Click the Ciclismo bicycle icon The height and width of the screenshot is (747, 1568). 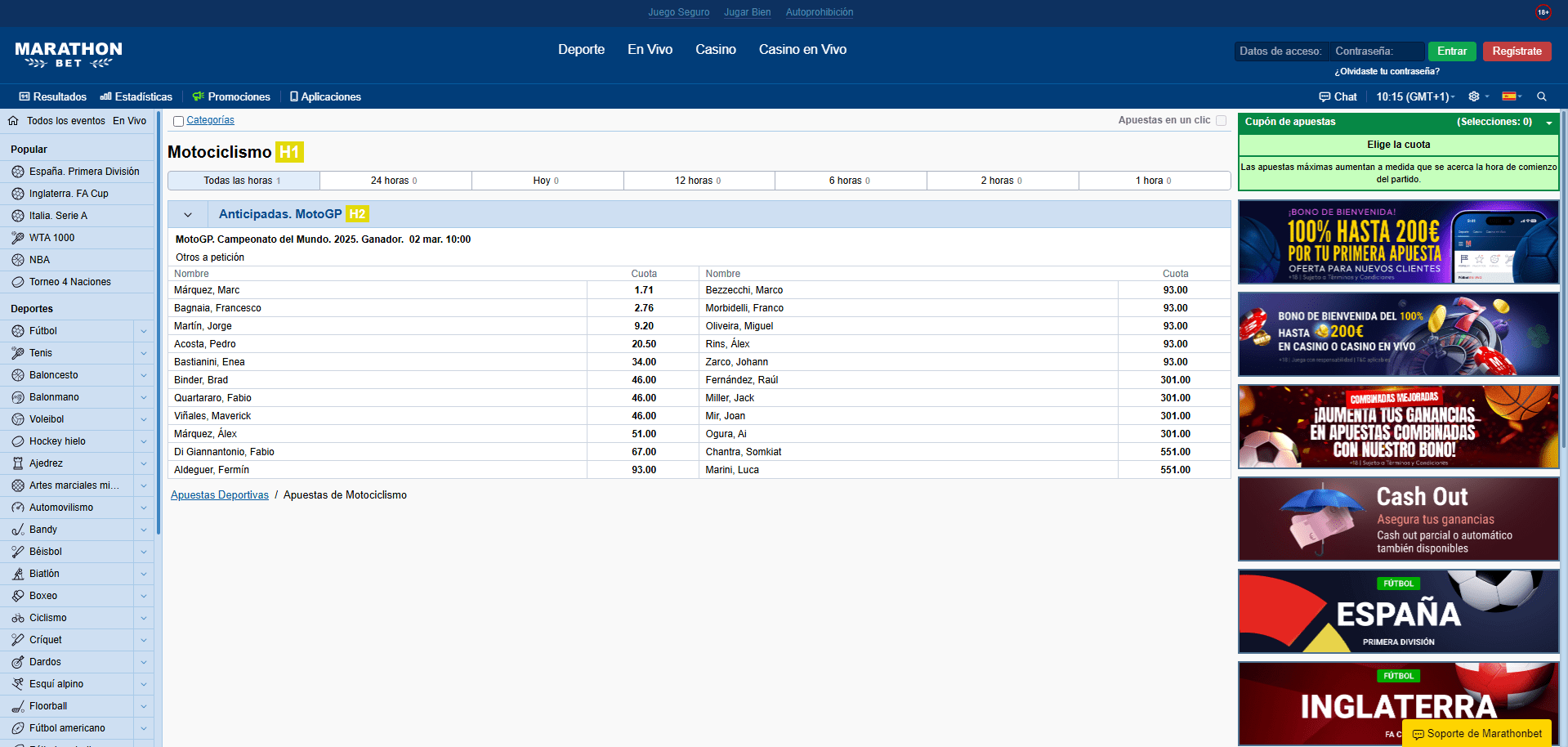[x=18, y=618]
